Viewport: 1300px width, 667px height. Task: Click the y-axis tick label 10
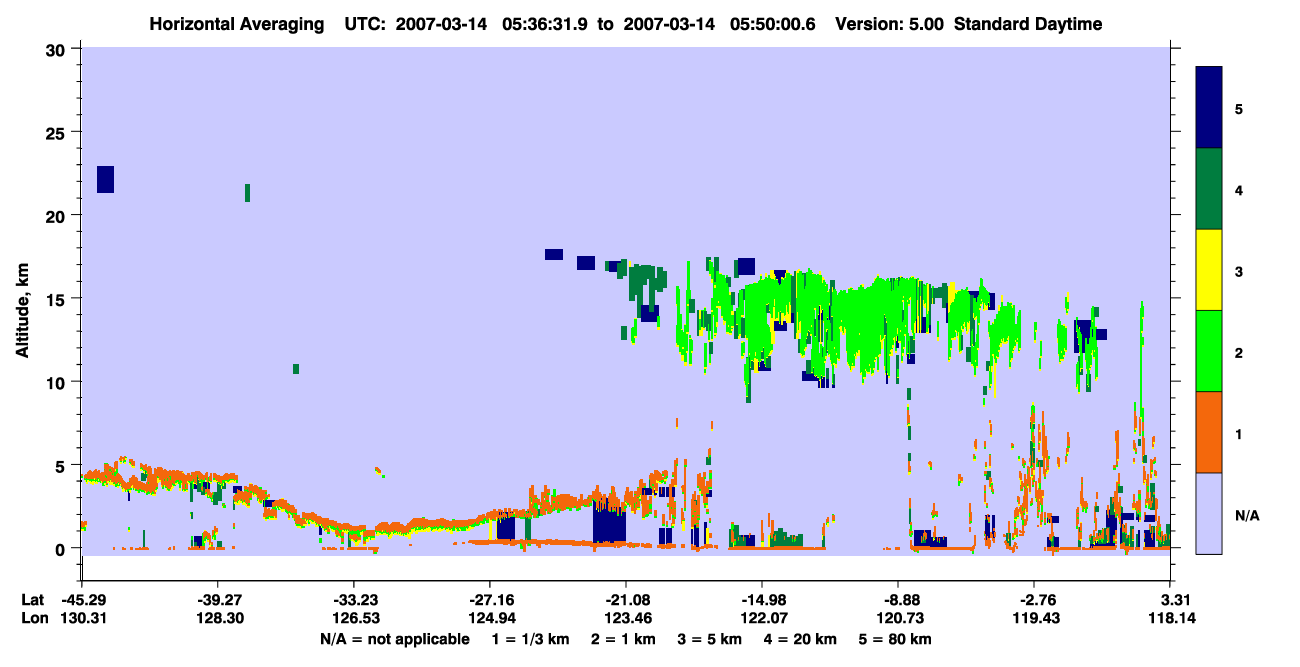tap(57, 382)
